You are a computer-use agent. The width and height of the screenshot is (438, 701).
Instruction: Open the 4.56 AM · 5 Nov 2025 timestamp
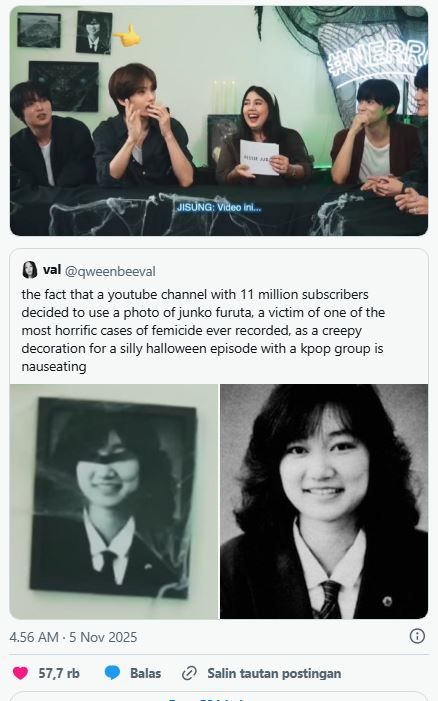coord(73,637)
